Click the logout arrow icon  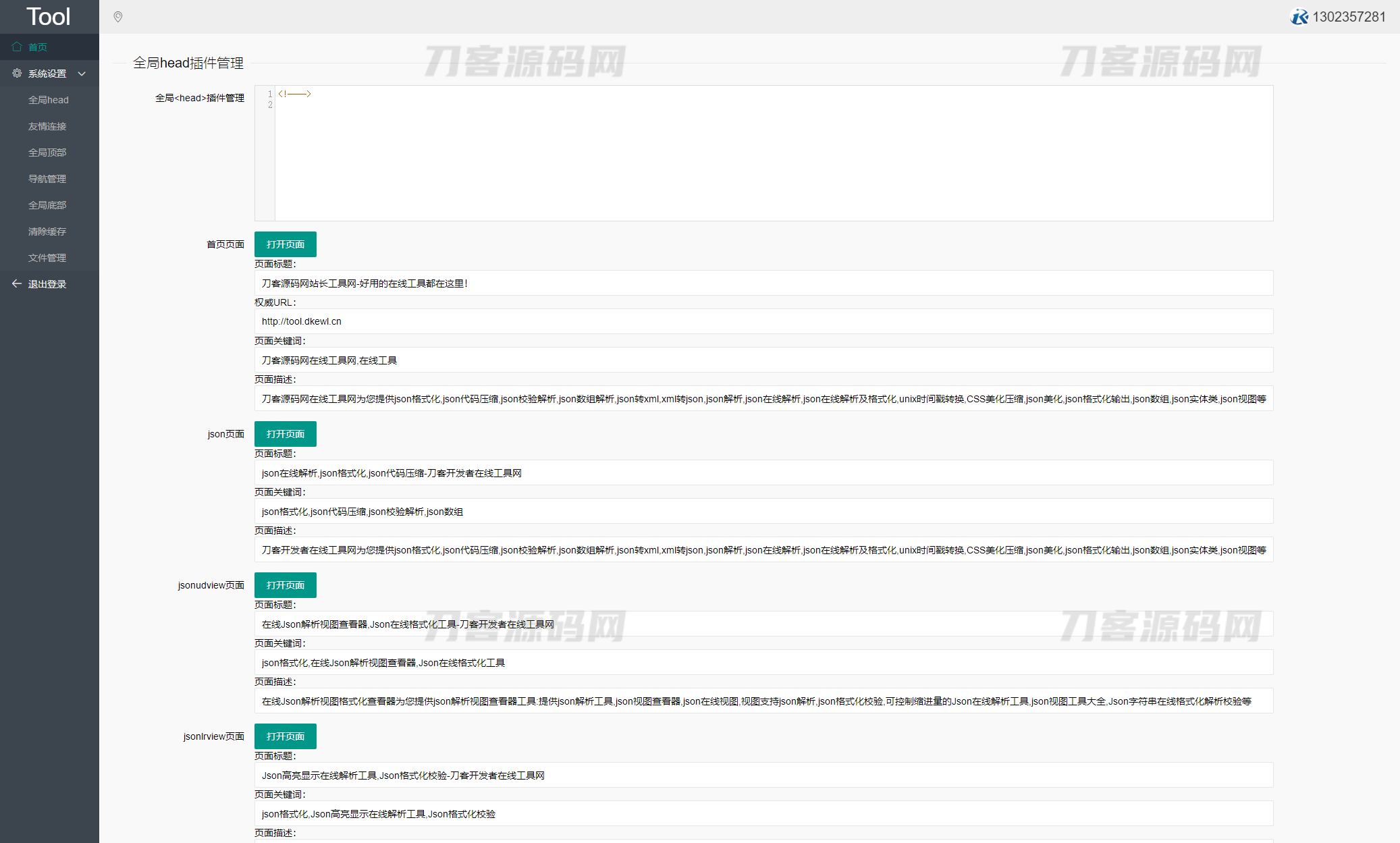(x=17, y=283)
